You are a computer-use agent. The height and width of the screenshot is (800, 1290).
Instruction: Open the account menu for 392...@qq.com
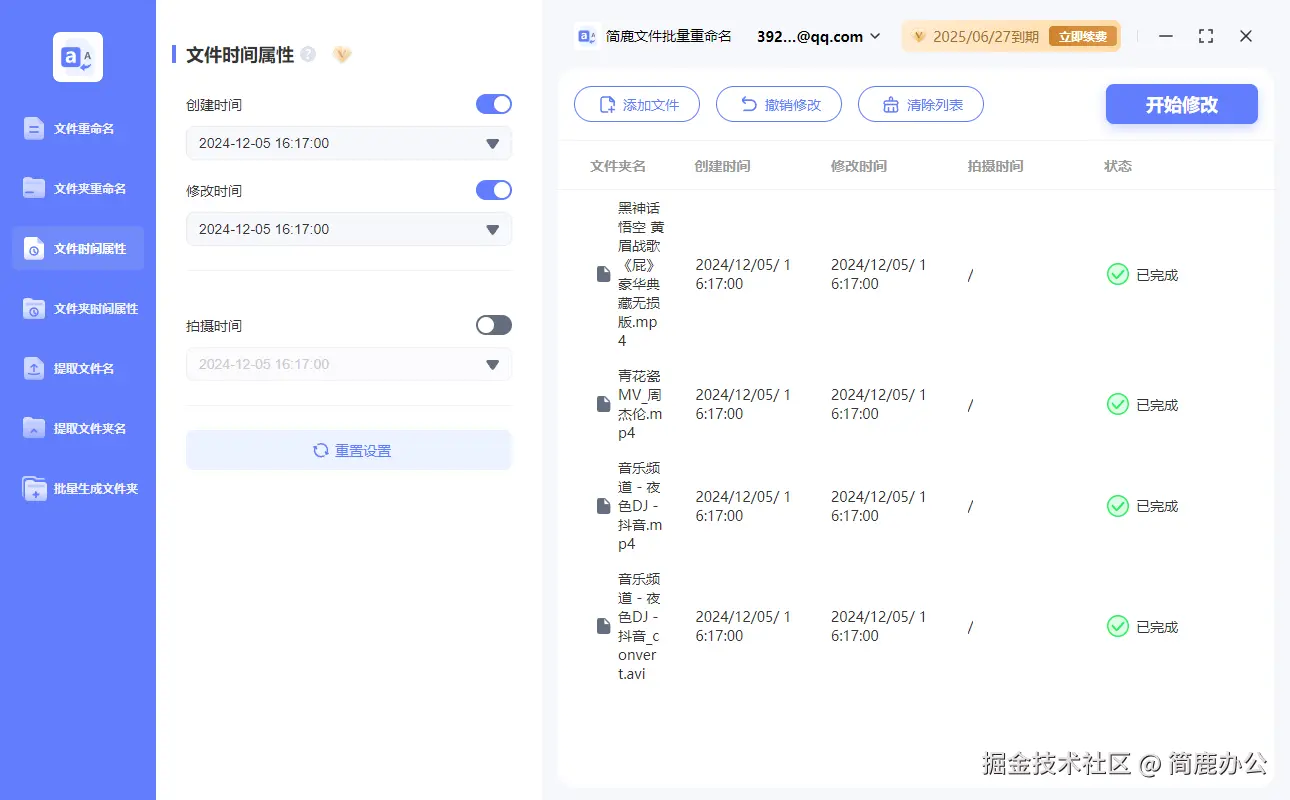[x=816, y=36]
